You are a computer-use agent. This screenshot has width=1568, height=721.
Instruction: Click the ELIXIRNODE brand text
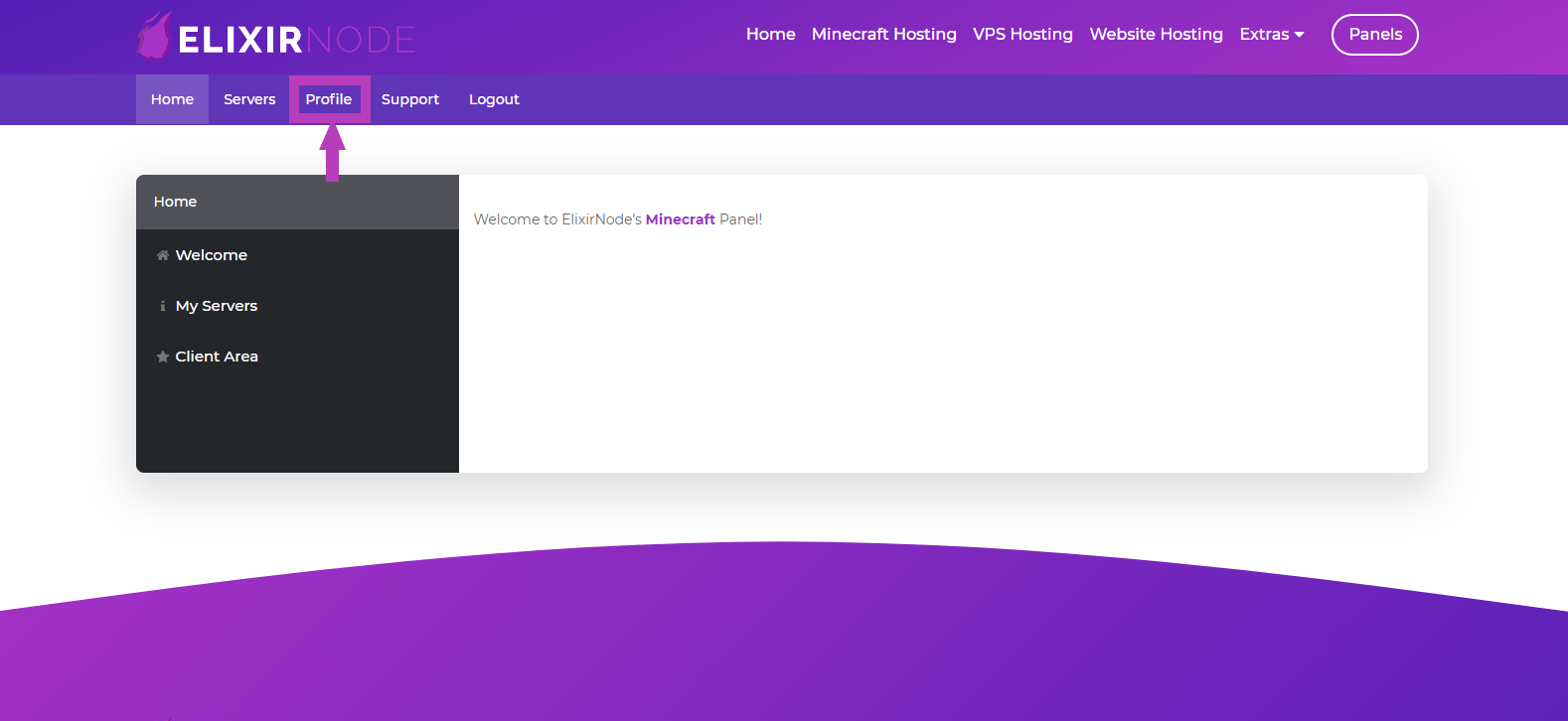(296, 40)
